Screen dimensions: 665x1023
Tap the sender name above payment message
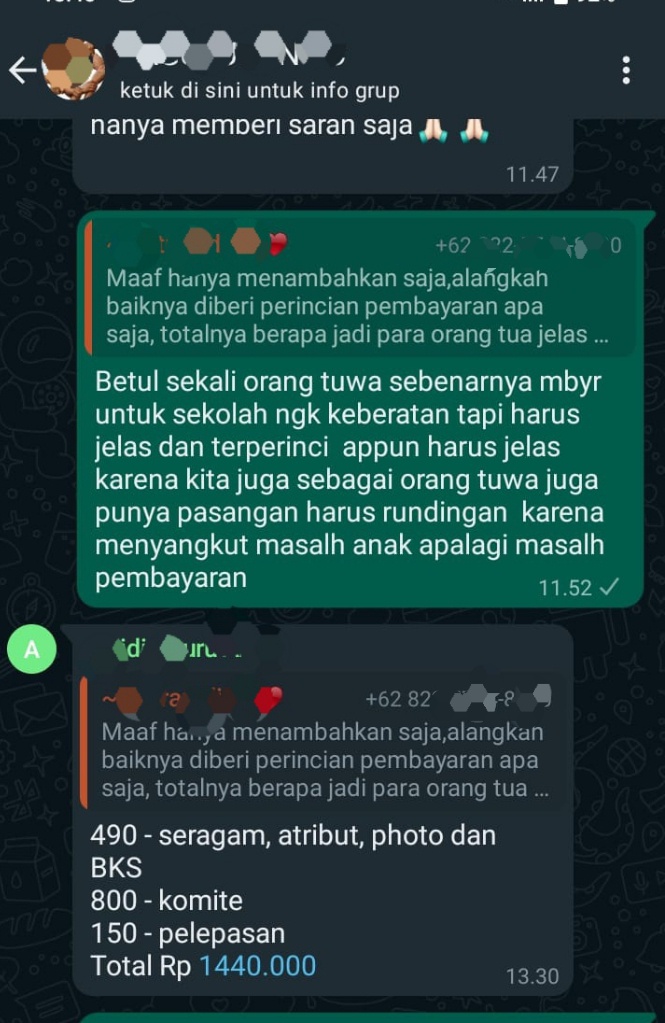click(176, 649)
